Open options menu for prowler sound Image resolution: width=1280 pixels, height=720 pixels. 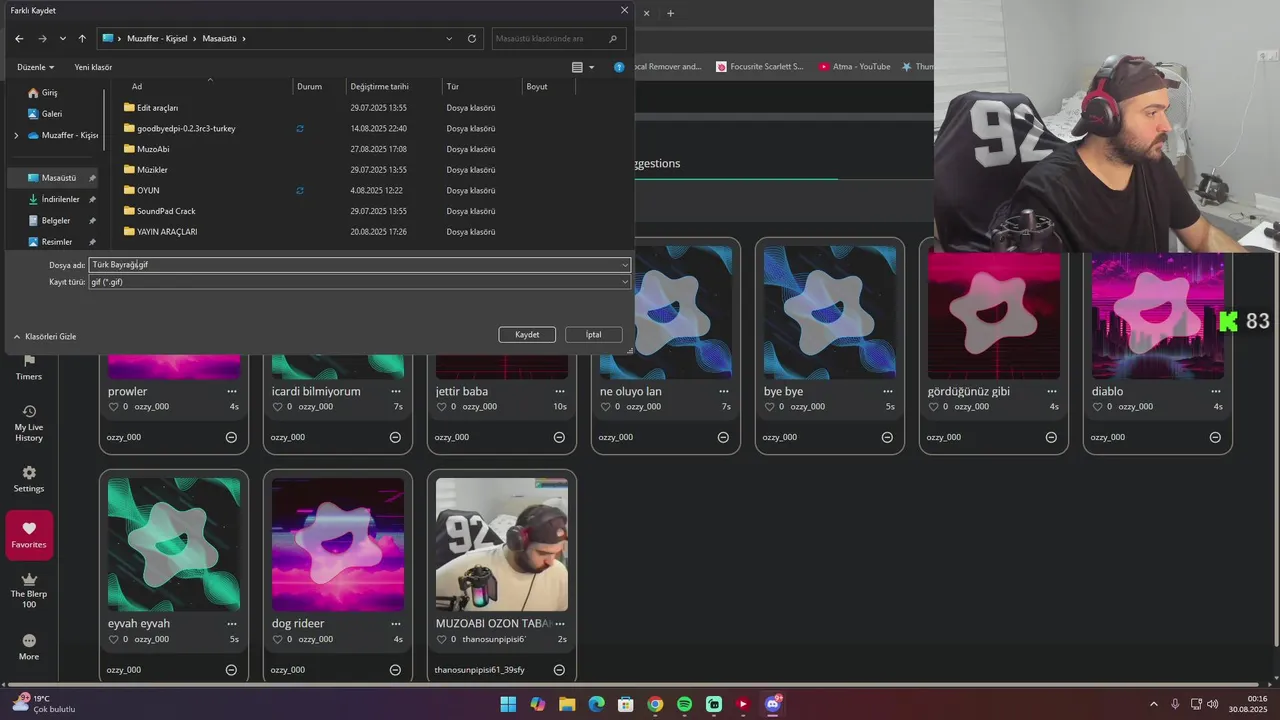point(232,391)
